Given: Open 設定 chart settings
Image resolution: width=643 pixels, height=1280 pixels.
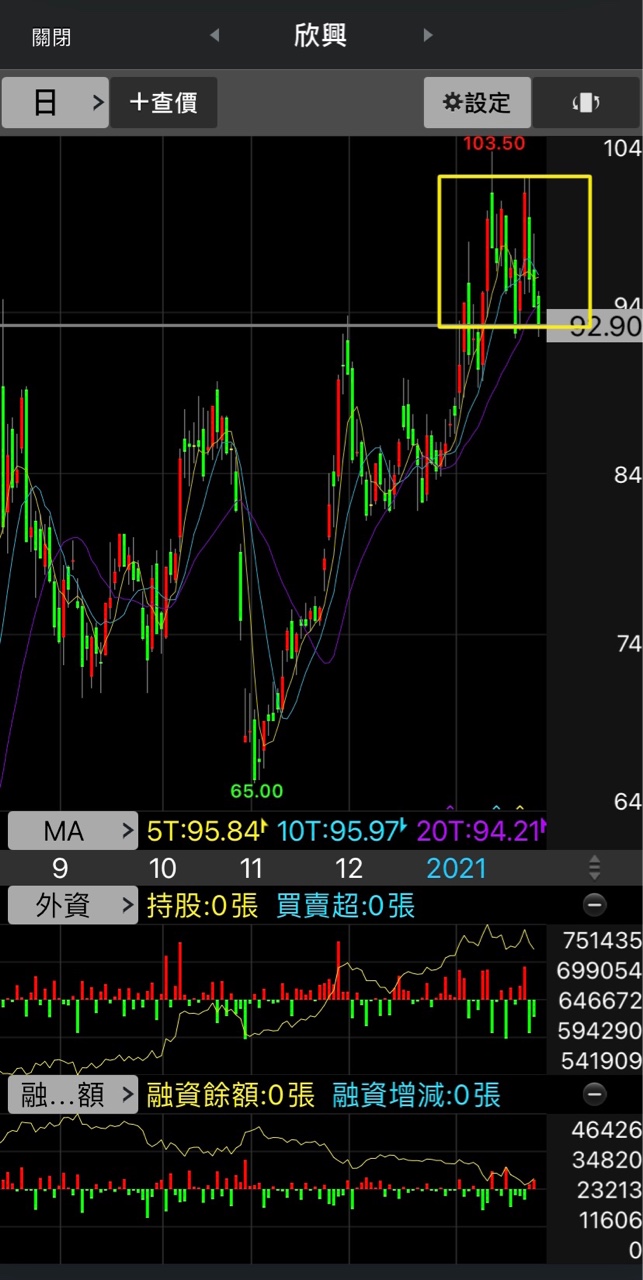Looking at the screenshot, I should [x=477, y=102].
